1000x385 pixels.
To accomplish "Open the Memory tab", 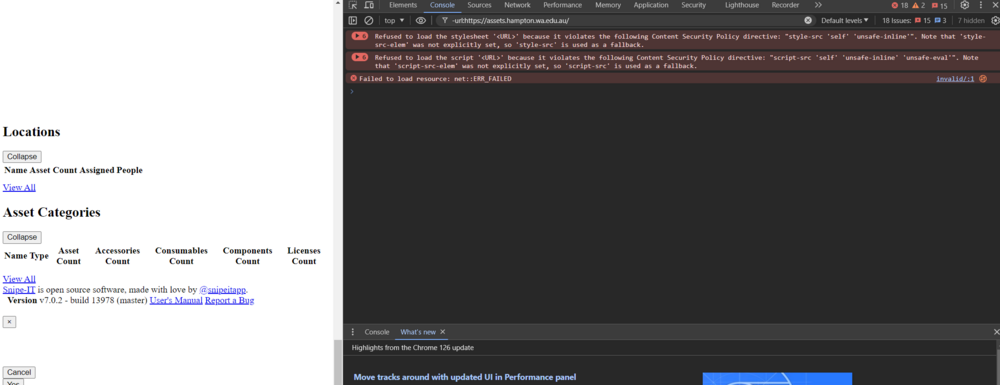I will pyautogui.click(x=608, y=5).
